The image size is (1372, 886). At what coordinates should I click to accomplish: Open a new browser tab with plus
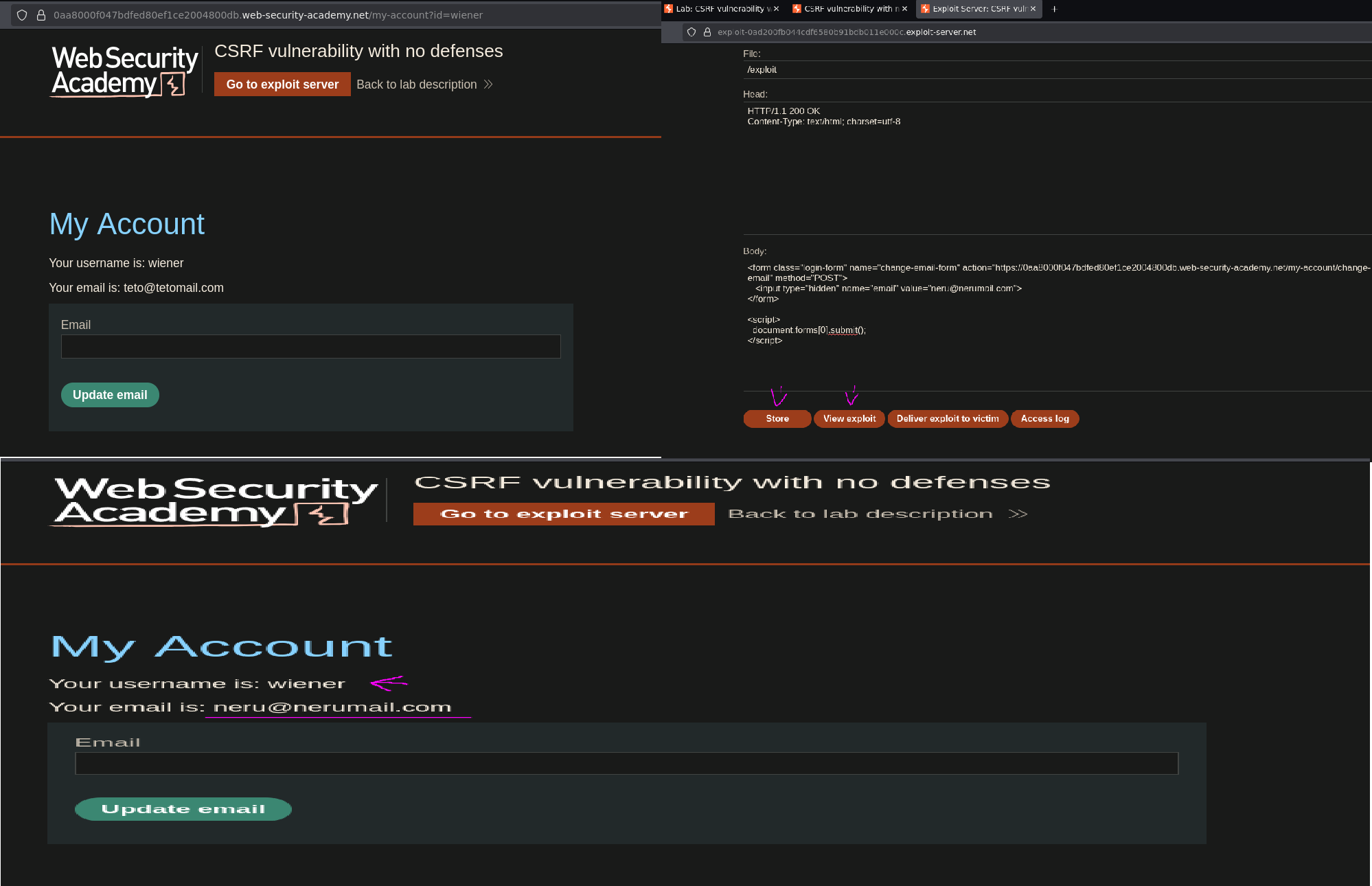tap(1054, 9)
